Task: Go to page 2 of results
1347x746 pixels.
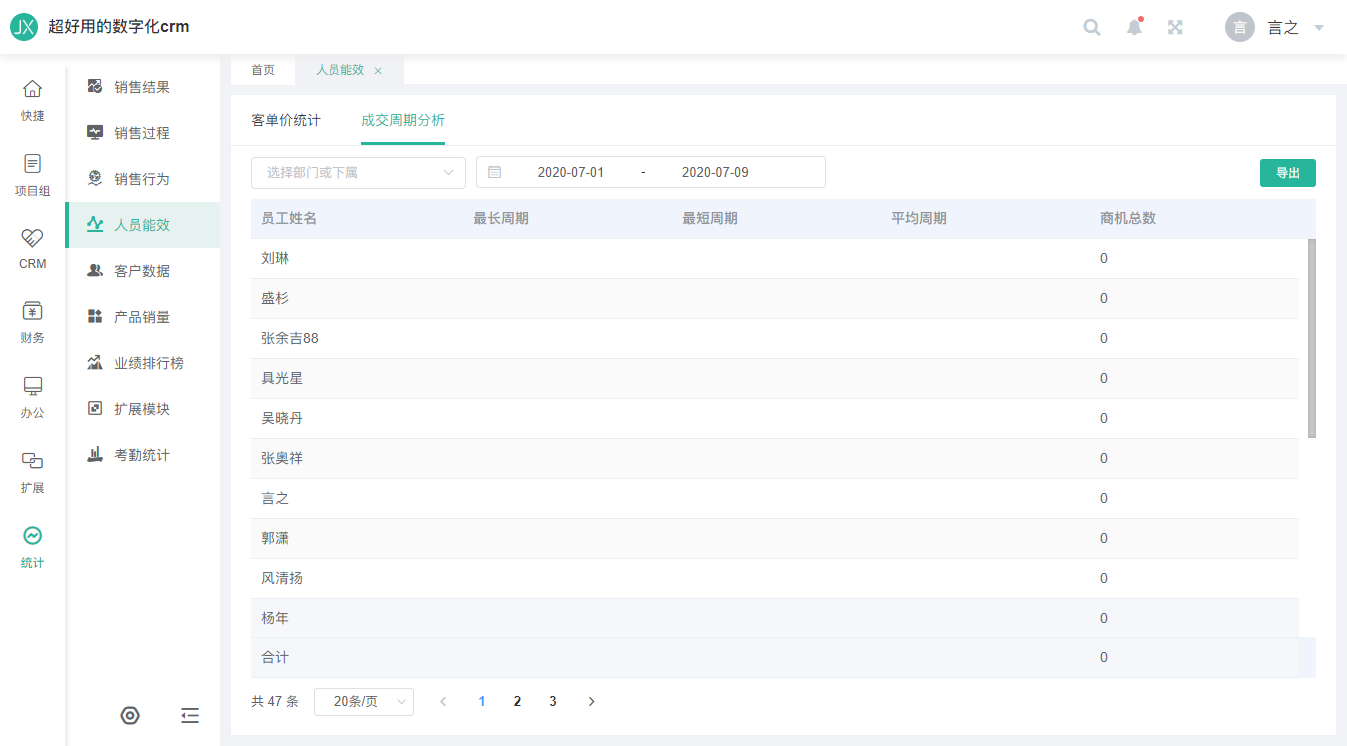Action: [517, 701]
